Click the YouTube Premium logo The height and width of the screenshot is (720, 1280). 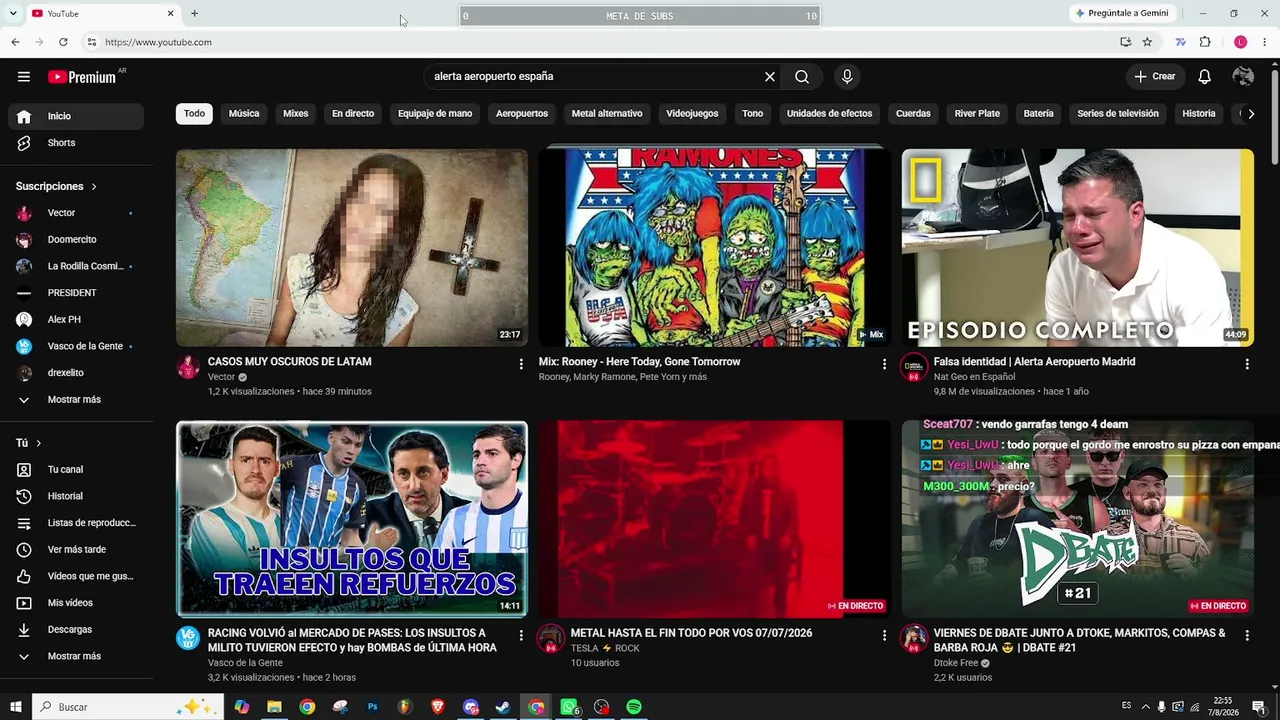pos(82,77)
